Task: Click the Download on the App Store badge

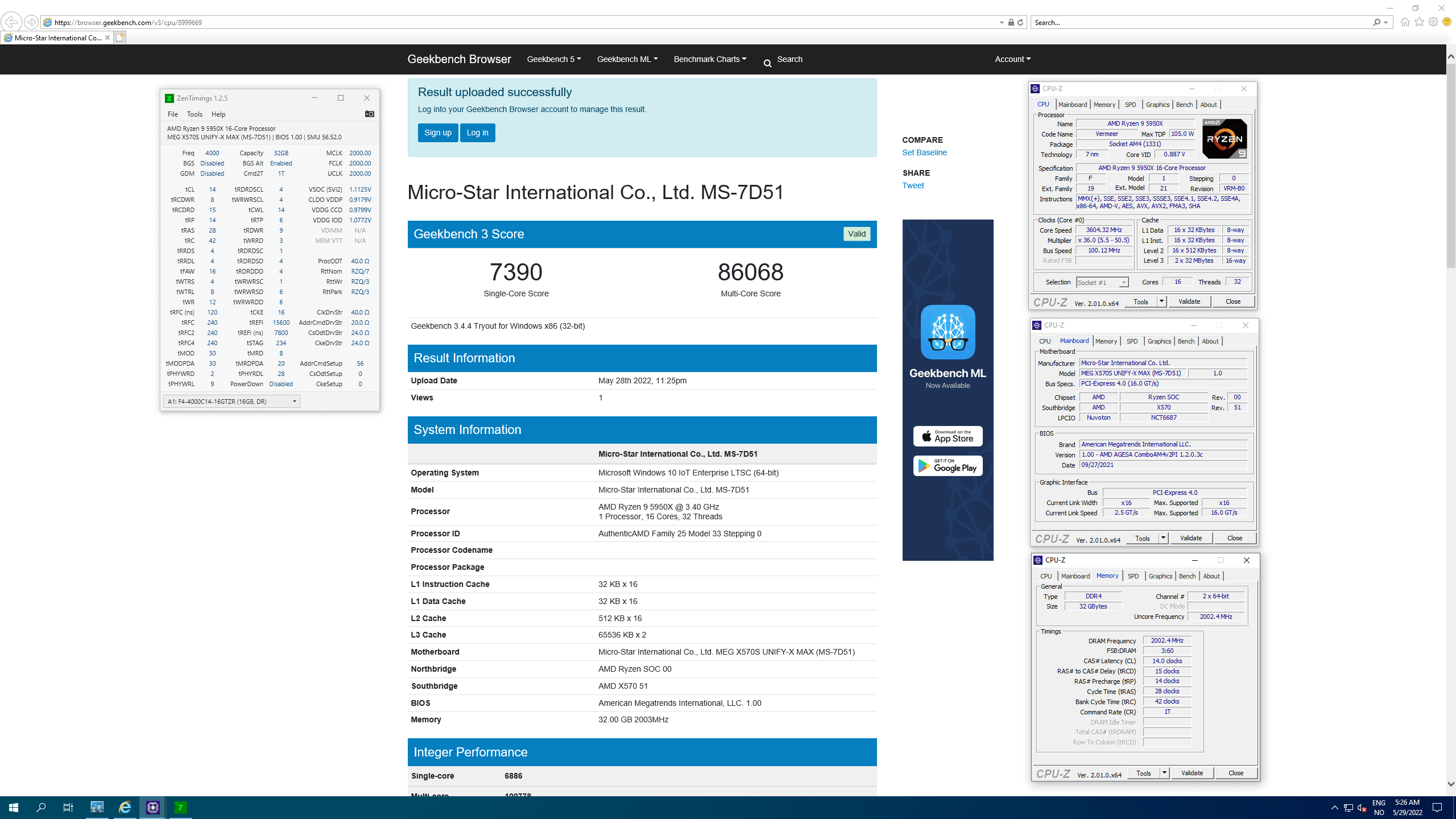Action: (948, 436)
